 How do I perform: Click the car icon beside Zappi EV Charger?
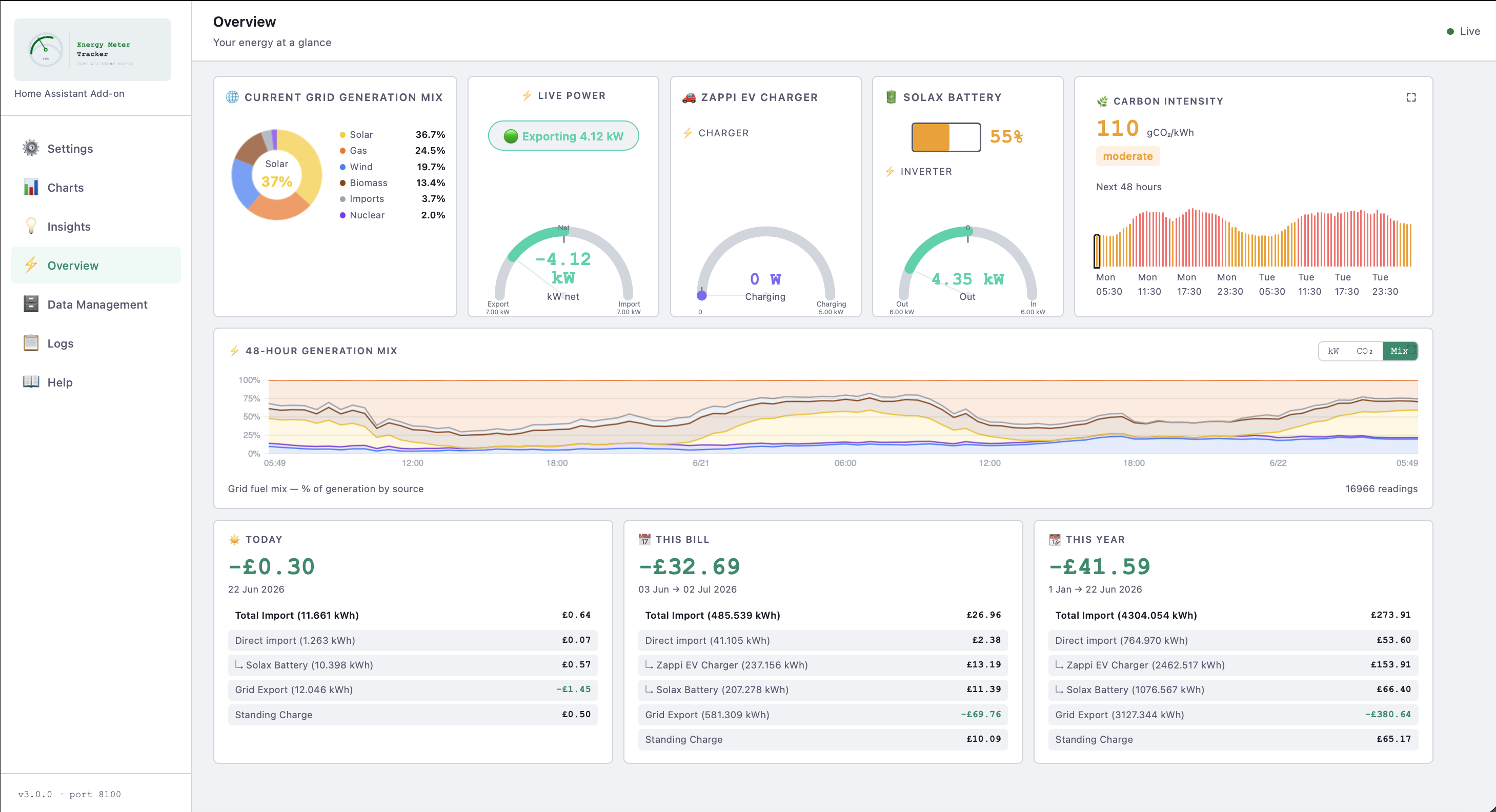[x=689, y=97]
